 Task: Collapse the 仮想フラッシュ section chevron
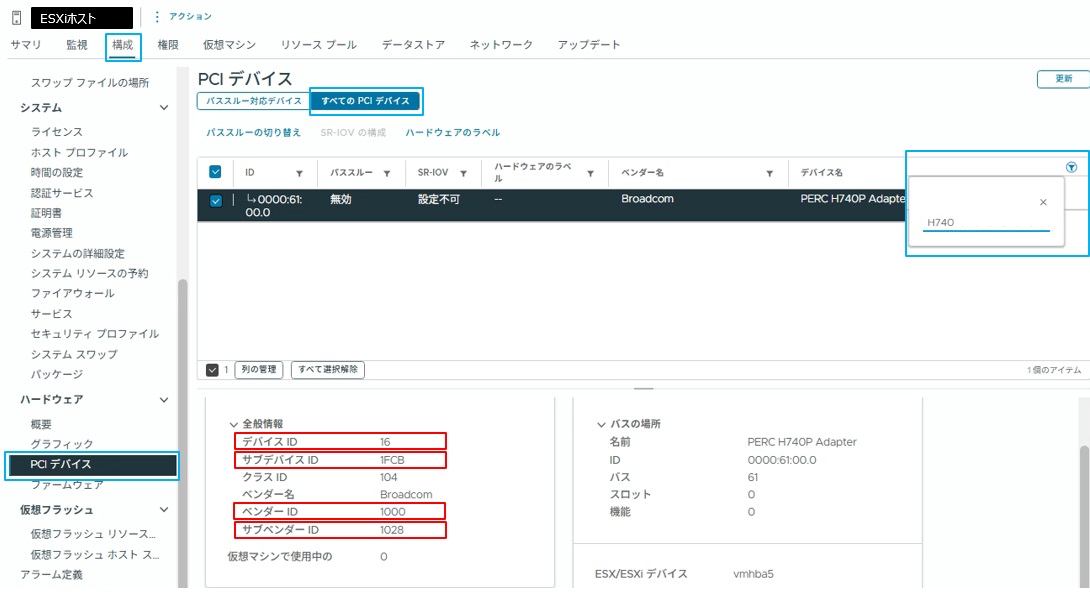pos(164,509)
